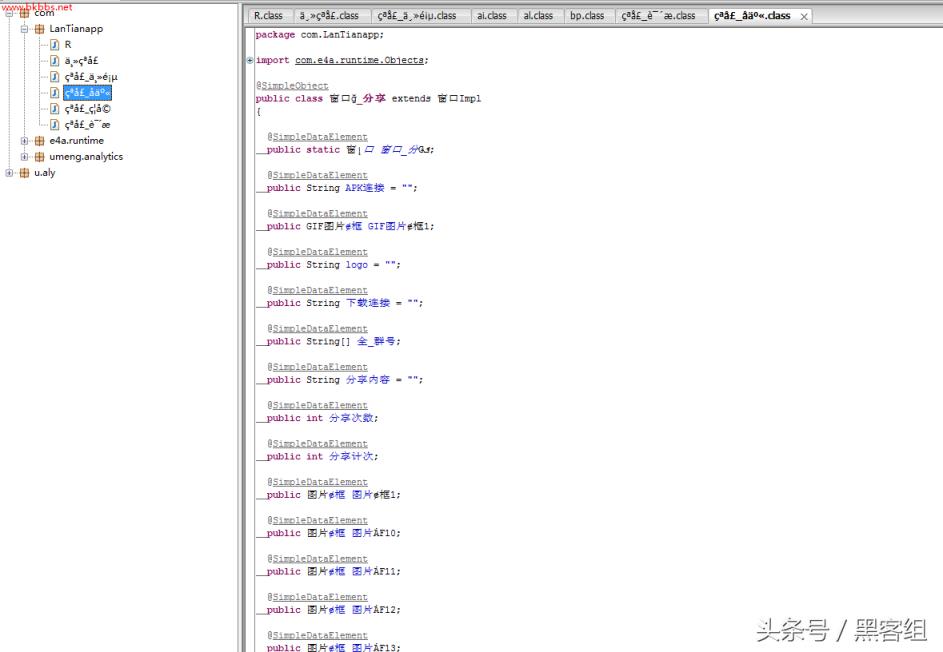Open the al.class tab
This screenshot has height=652, width=943.
538,16
